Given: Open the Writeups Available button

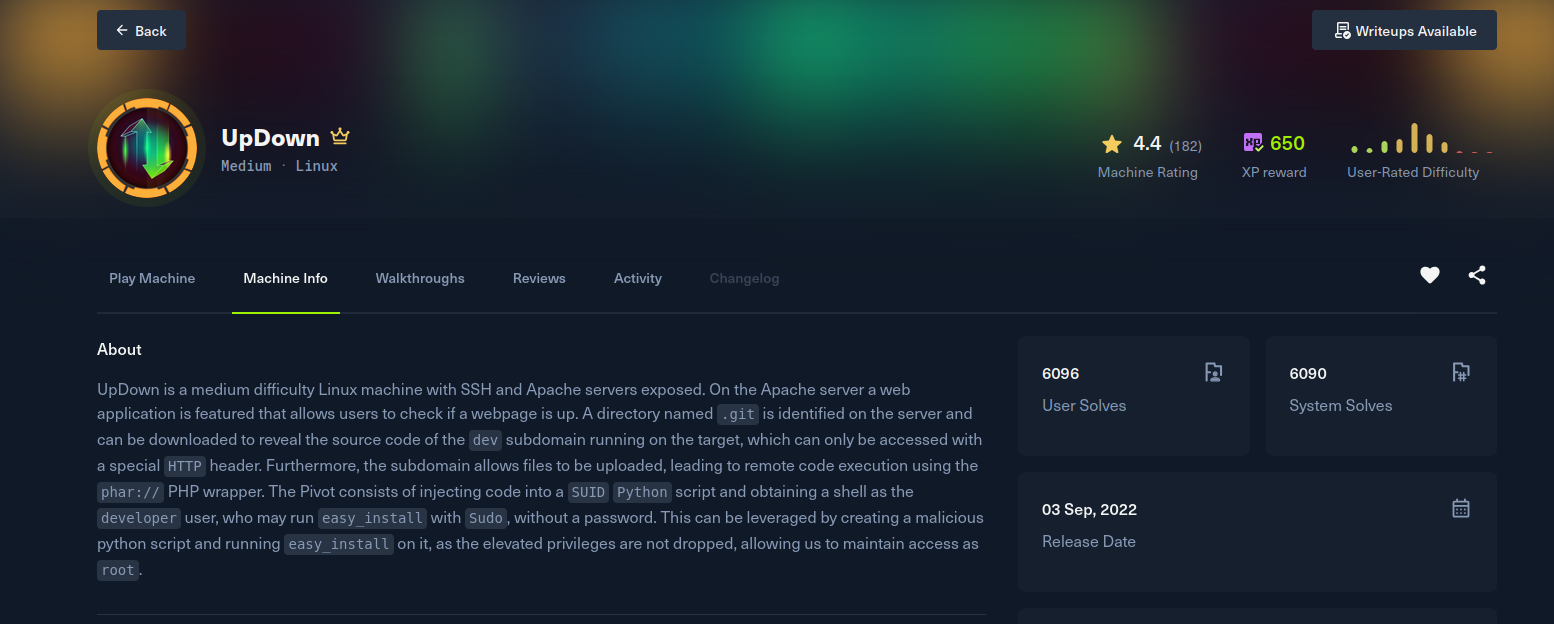Looking at the screenshot, I should click(x=1404, y=30).
